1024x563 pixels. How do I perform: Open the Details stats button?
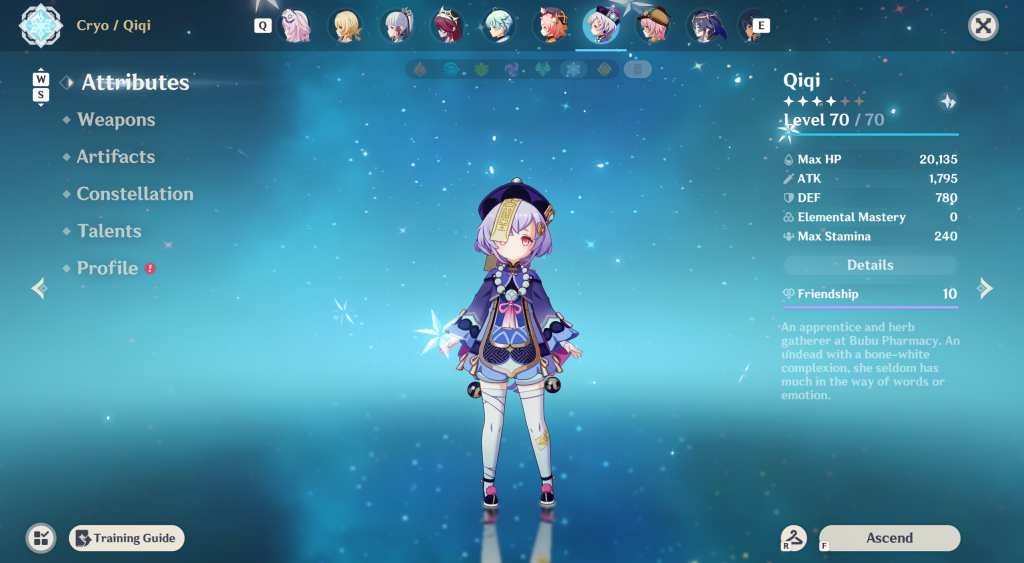(x=870, y=265)
